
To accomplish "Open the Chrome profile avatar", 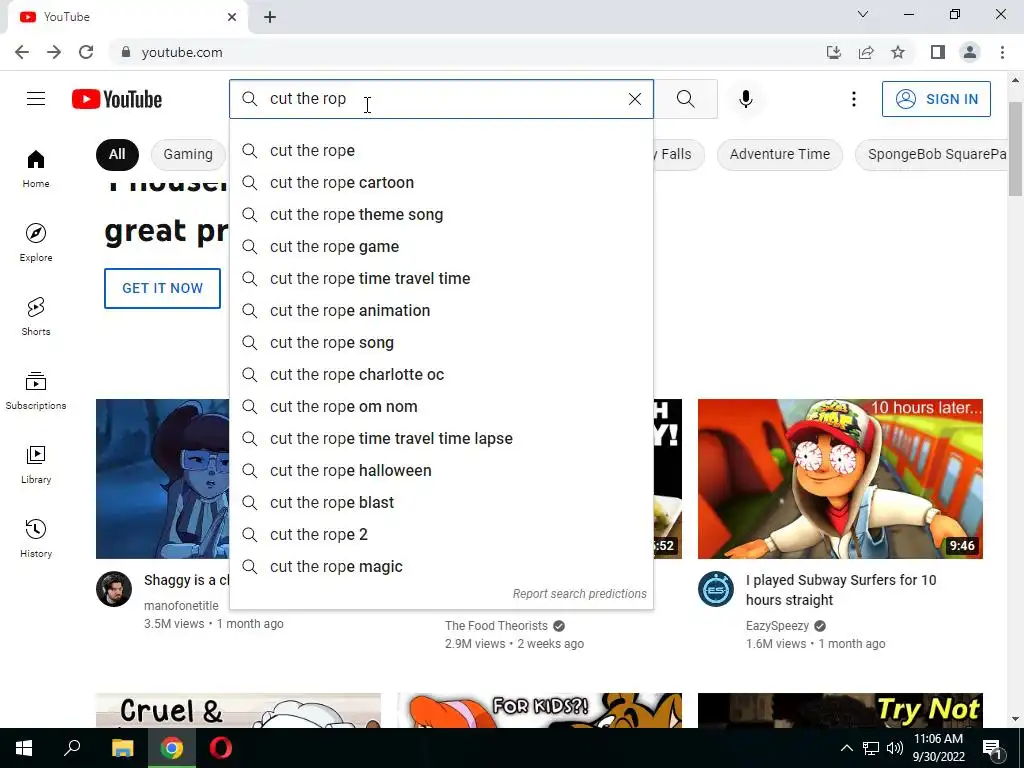I will (x=970, y=52).
